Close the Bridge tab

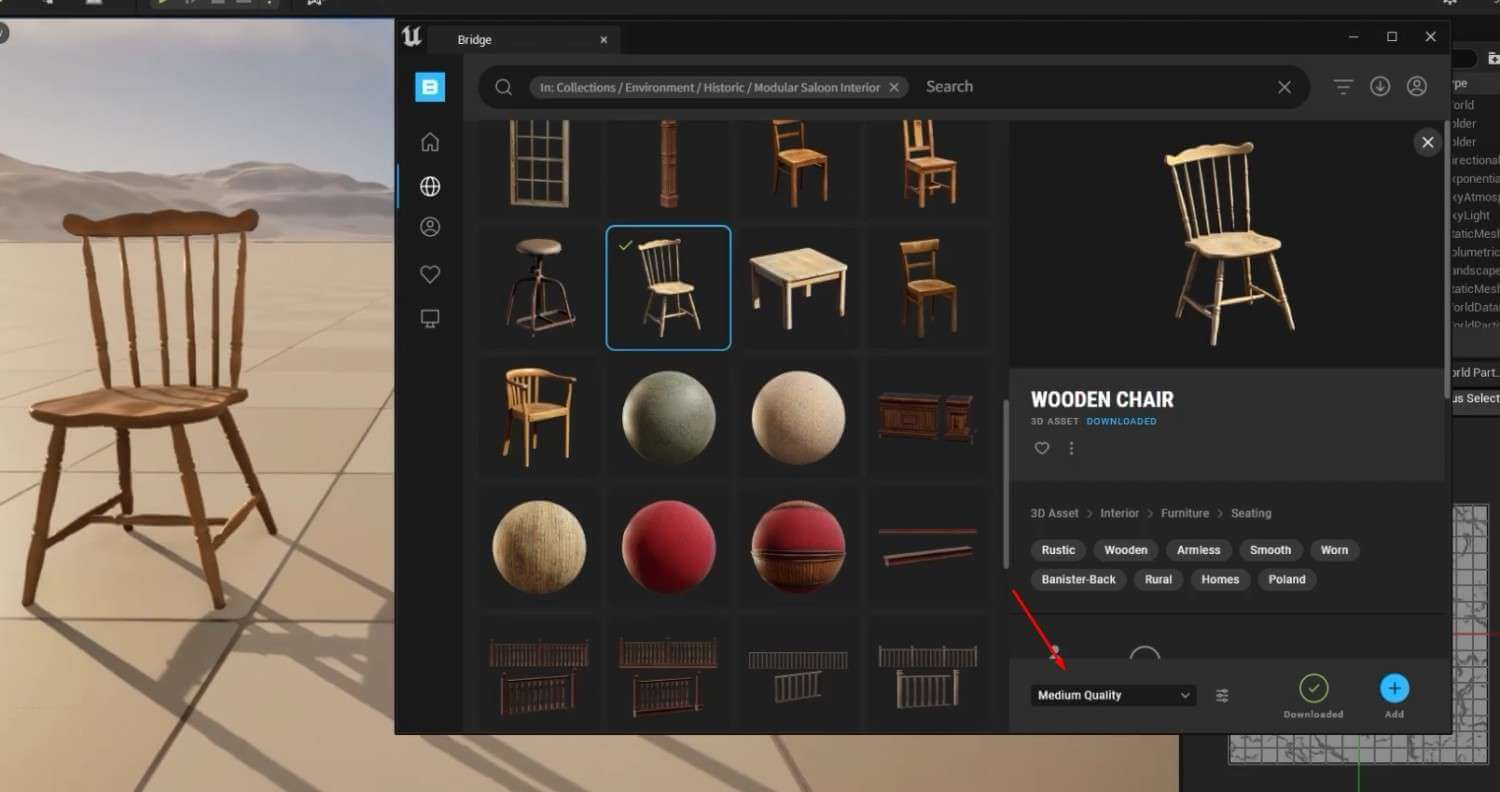click(603, 40)
